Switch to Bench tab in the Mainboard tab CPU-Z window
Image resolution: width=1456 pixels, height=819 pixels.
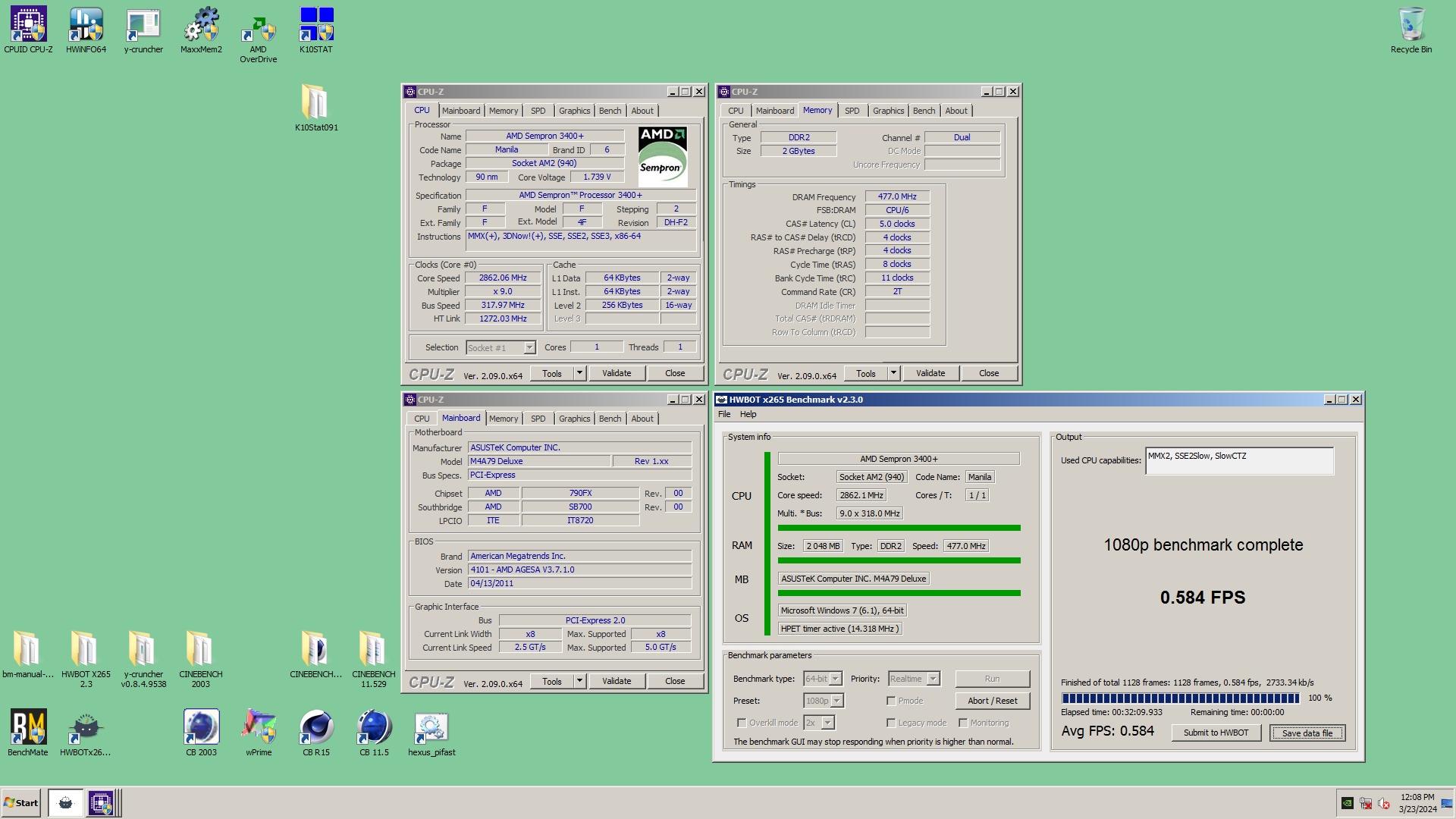pyautogui.click(x=610, y=419)
